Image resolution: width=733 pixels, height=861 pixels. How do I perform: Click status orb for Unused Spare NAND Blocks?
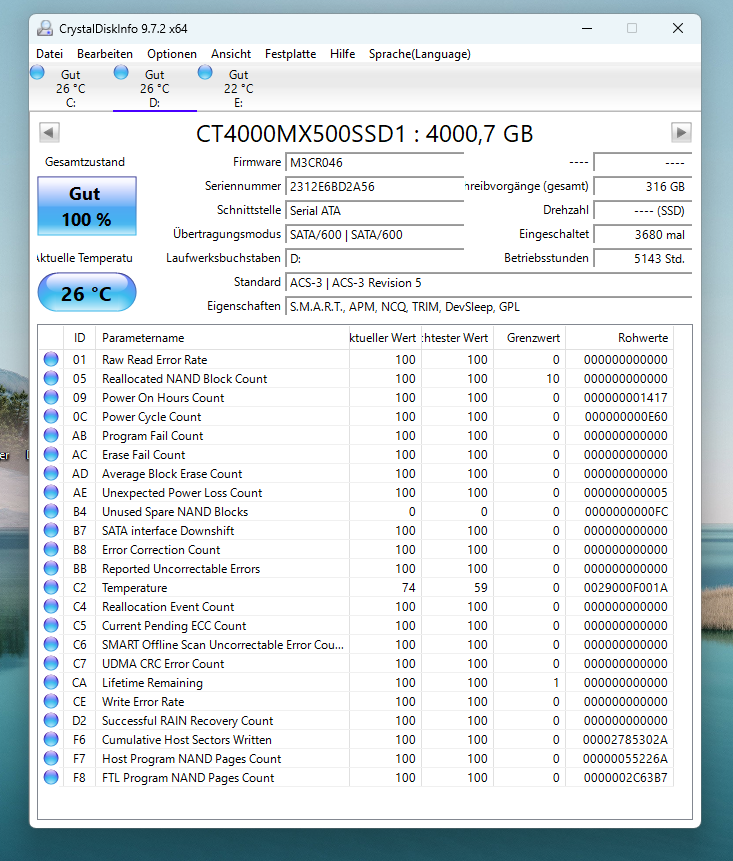pyautogui.click(x=51, y=511)
